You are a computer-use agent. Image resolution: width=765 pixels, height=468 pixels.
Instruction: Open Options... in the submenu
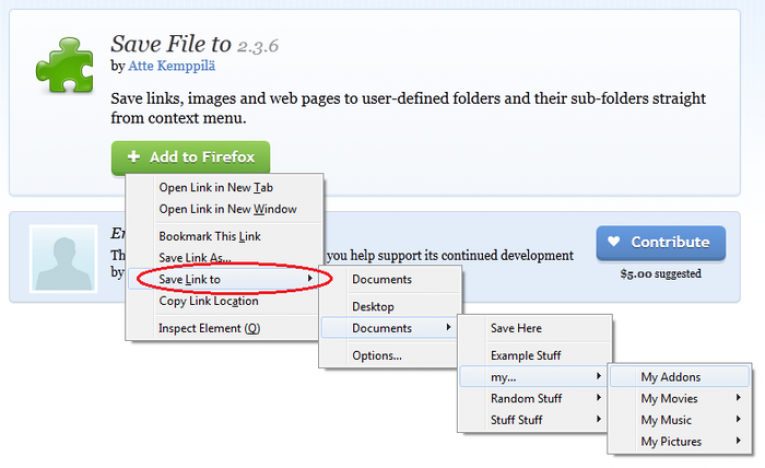coord(389,355)
